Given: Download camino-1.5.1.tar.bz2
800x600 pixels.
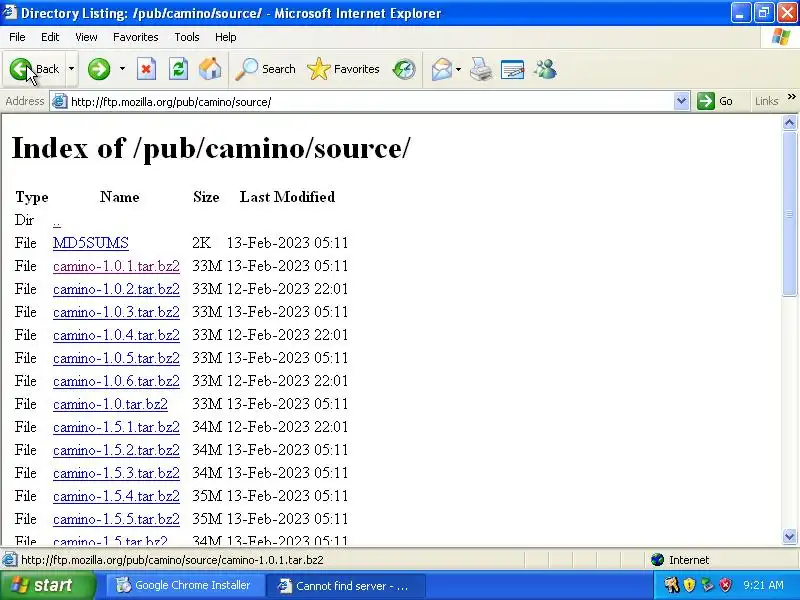Looking at the screenshot, I should [x=116, y=427].
